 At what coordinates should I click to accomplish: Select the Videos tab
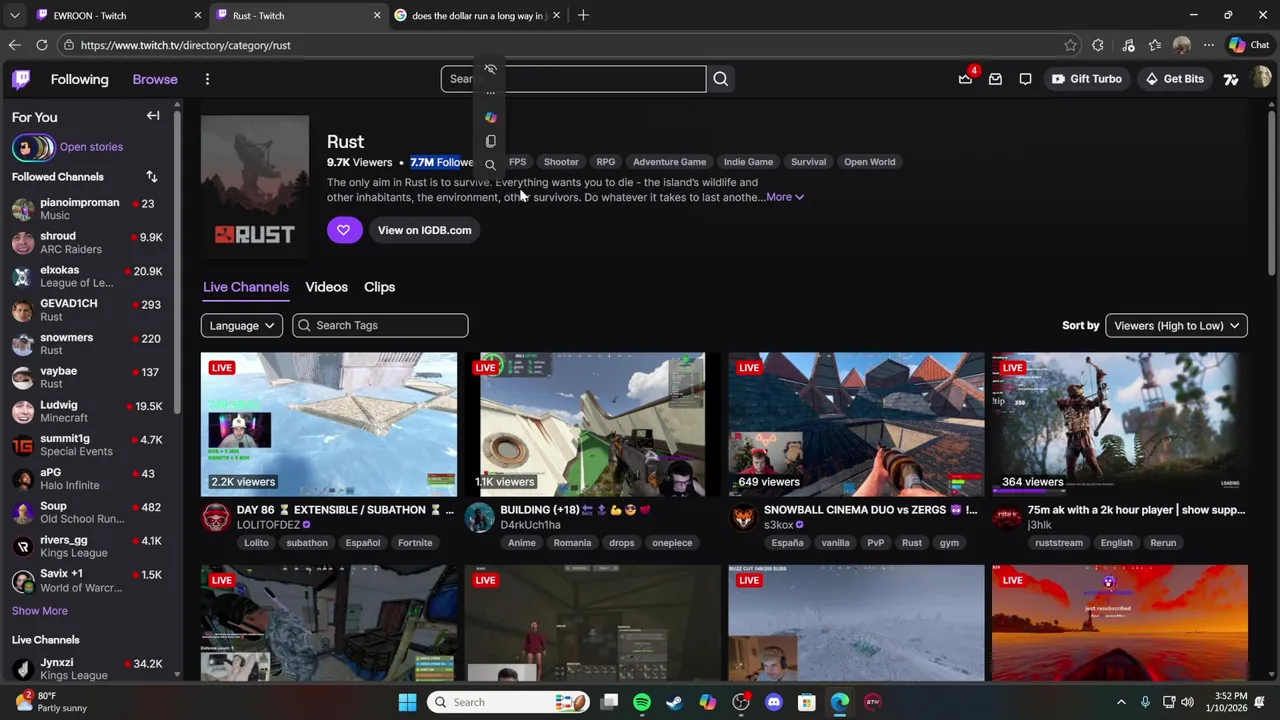(327, 287)
